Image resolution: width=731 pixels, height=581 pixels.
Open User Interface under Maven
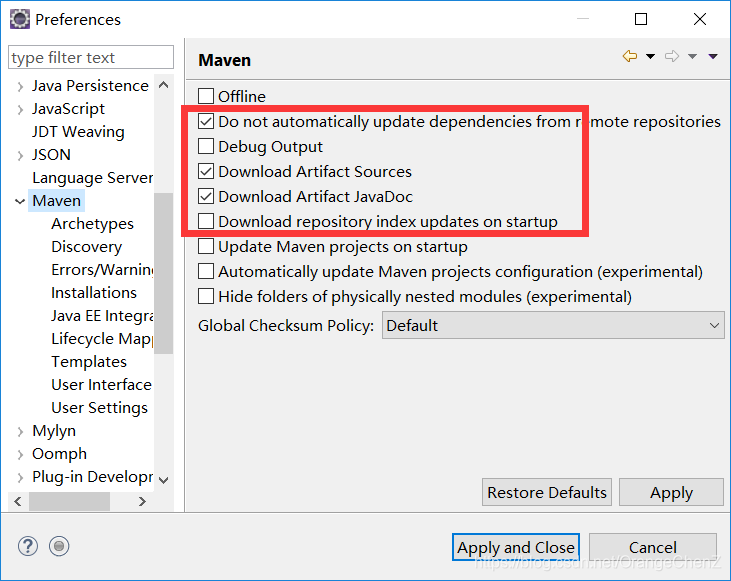[x=102, y=385]
